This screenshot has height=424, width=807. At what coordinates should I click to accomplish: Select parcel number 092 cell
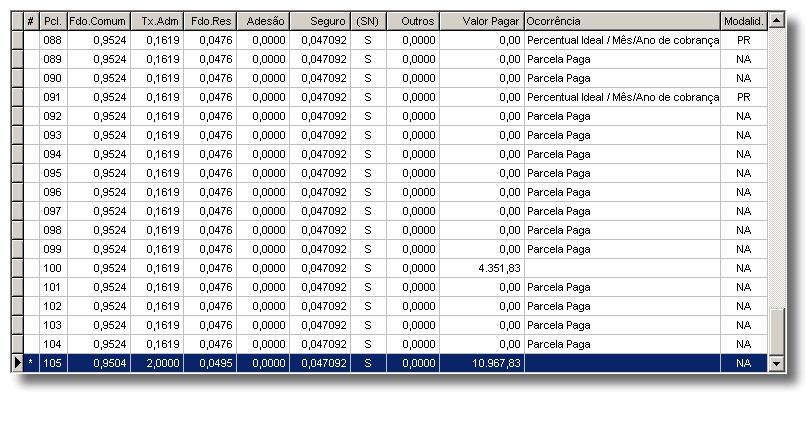tap(53, 116)
